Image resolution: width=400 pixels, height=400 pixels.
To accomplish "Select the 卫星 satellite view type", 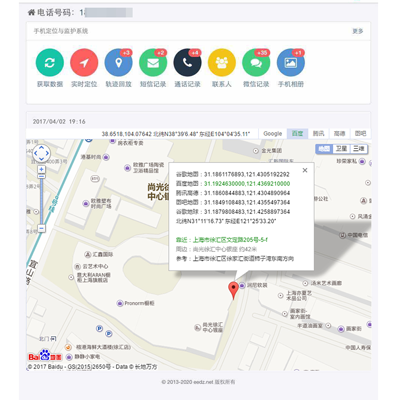I will pyautogui.click(x=341, y=149).
